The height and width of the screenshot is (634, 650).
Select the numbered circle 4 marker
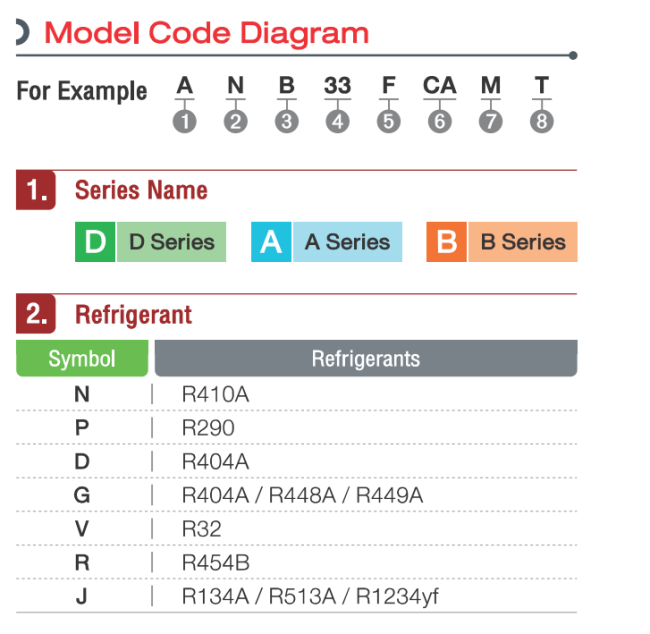pos(338,122)
